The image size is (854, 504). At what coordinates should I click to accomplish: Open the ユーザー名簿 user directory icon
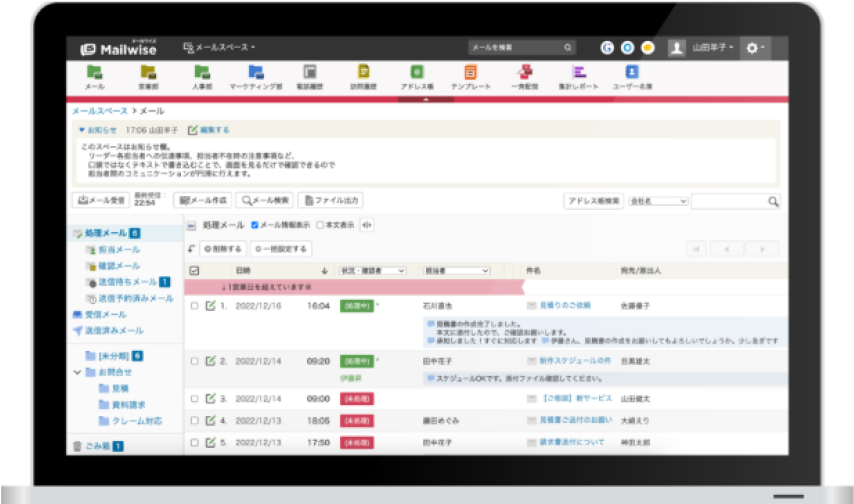(x=631, y=73)
